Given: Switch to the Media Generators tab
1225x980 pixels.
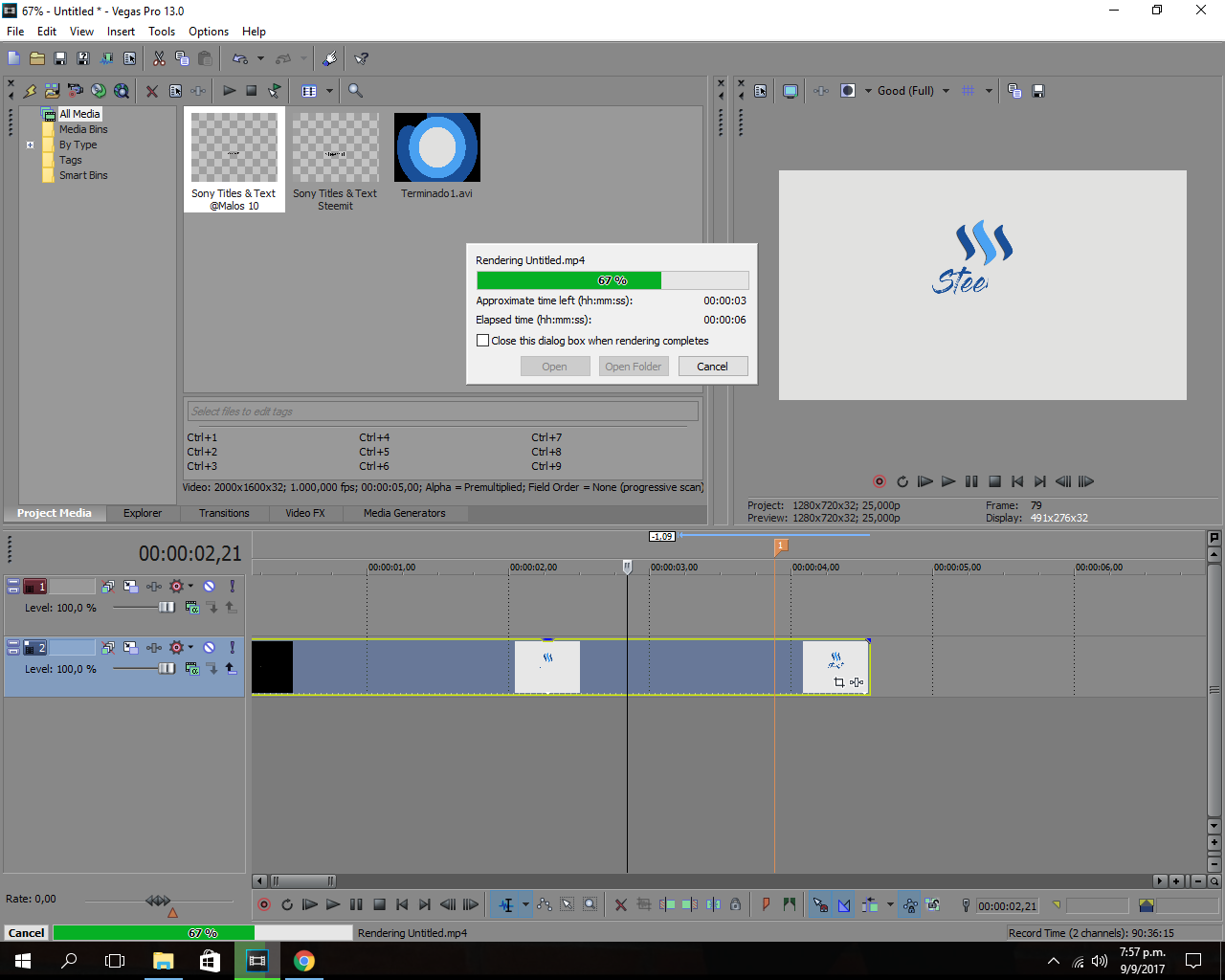Looking at the screenshot, I should click(x=405, y=513).
